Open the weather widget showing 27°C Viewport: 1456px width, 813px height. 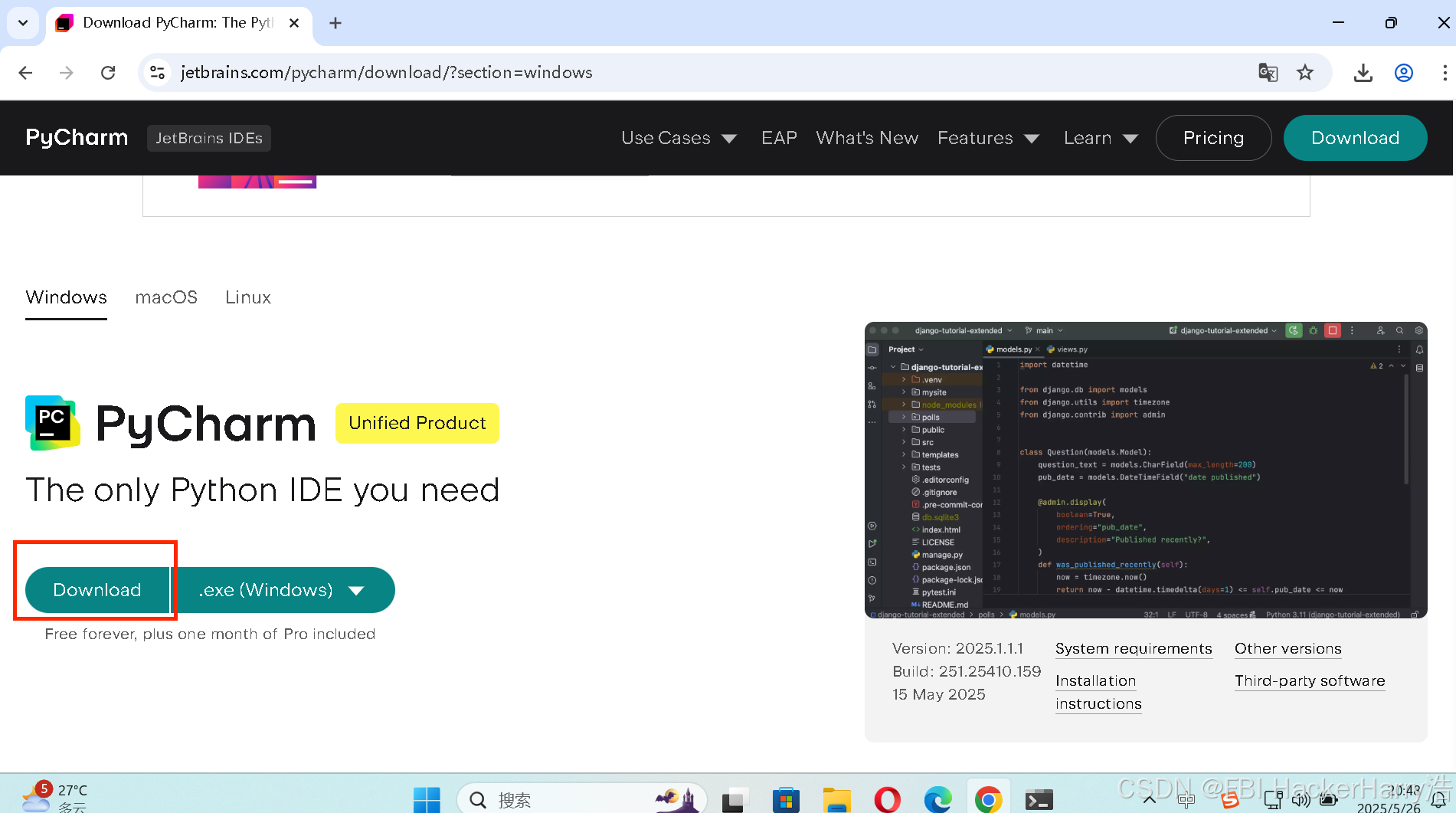[55, 797]
